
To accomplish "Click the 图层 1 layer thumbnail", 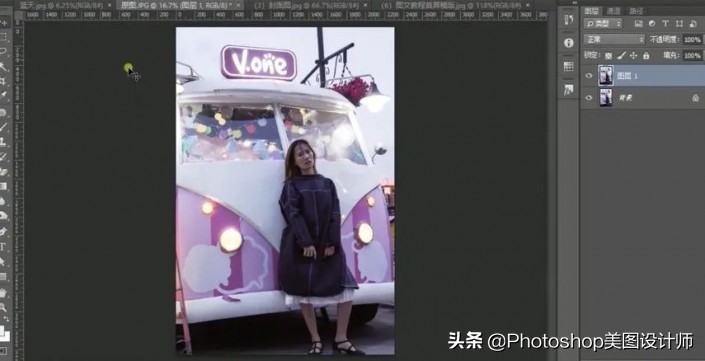I will [x=606, y=76].
